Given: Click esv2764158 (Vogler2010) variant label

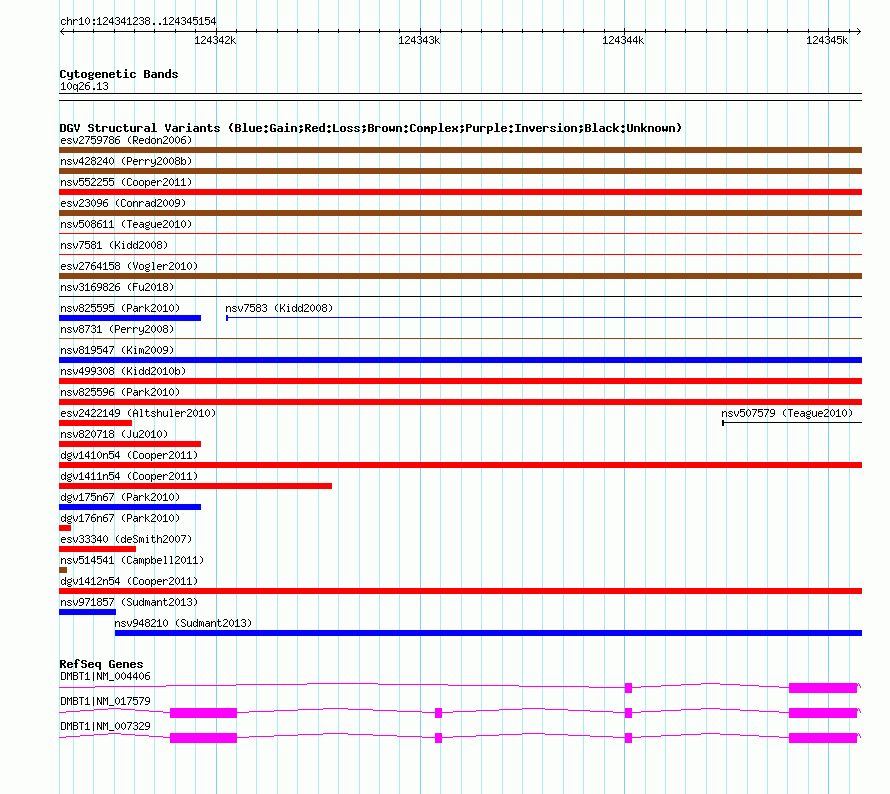Looking at the screenshot, I should tap(129, 266).
